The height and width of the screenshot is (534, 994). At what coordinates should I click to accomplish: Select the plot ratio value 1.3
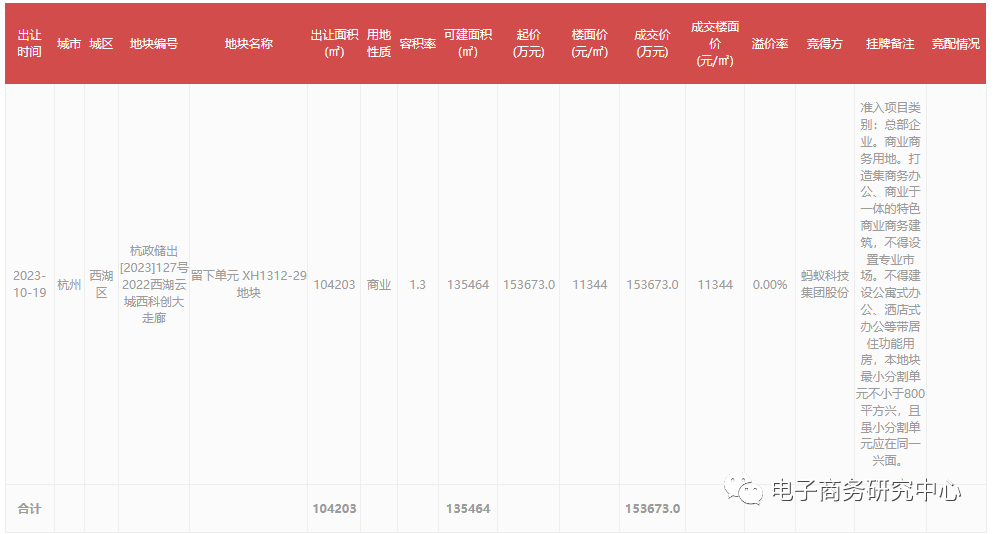pyautogui.click(x=418, y=285)
